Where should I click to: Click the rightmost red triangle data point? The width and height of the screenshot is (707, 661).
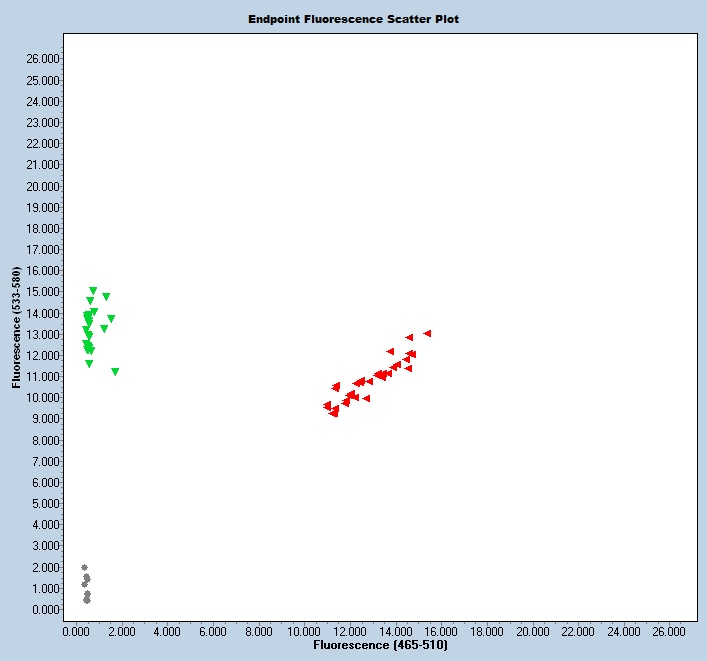(x=427, y=333)
